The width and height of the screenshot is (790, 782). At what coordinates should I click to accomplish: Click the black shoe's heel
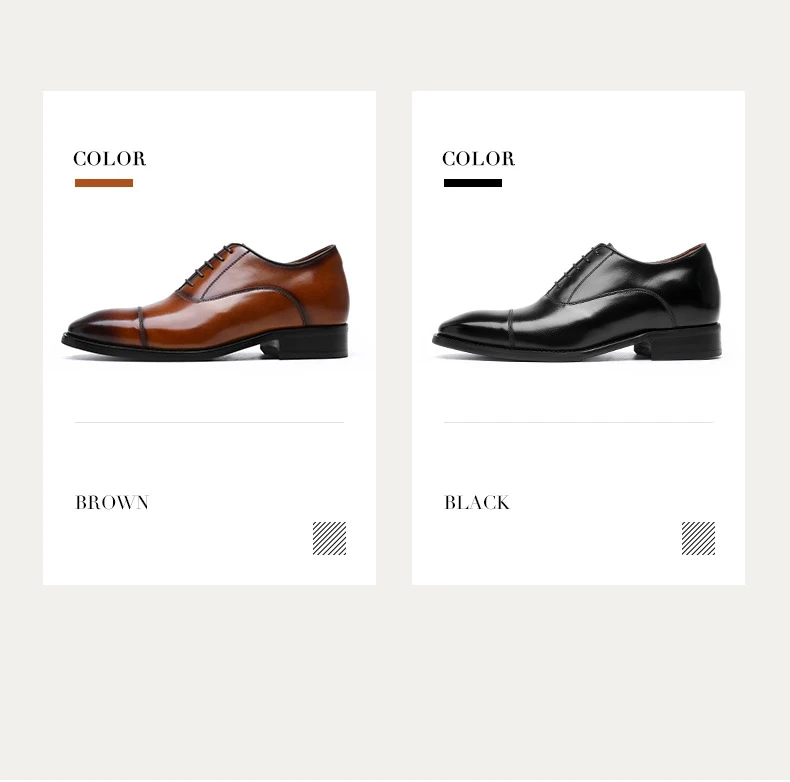(x=678, y=342)
